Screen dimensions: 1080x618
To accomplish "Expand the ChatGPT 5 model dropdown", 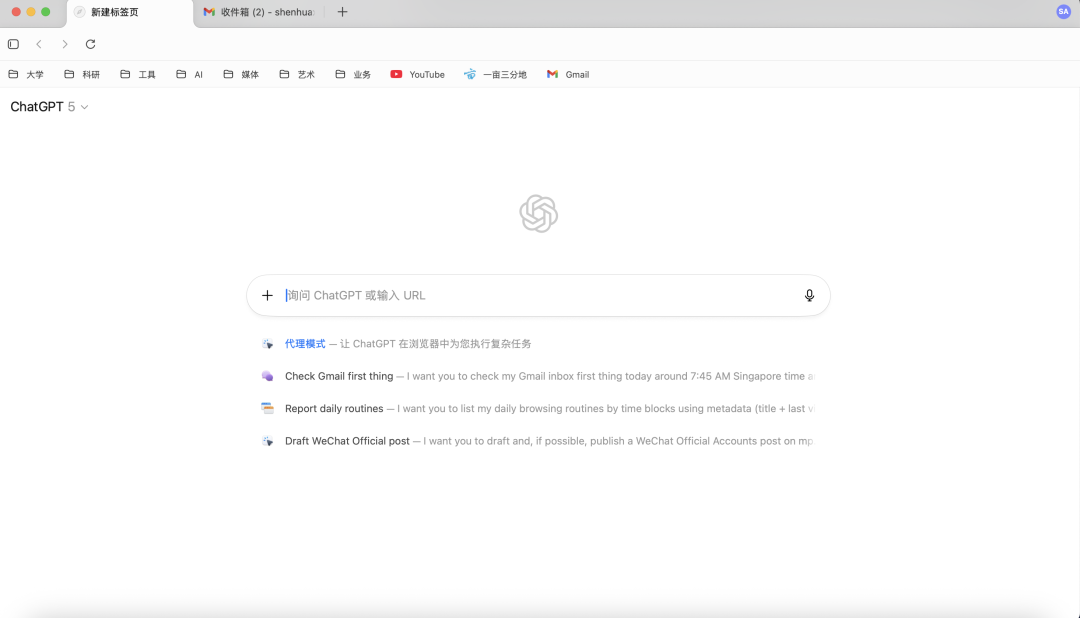I will click(50, 107).
